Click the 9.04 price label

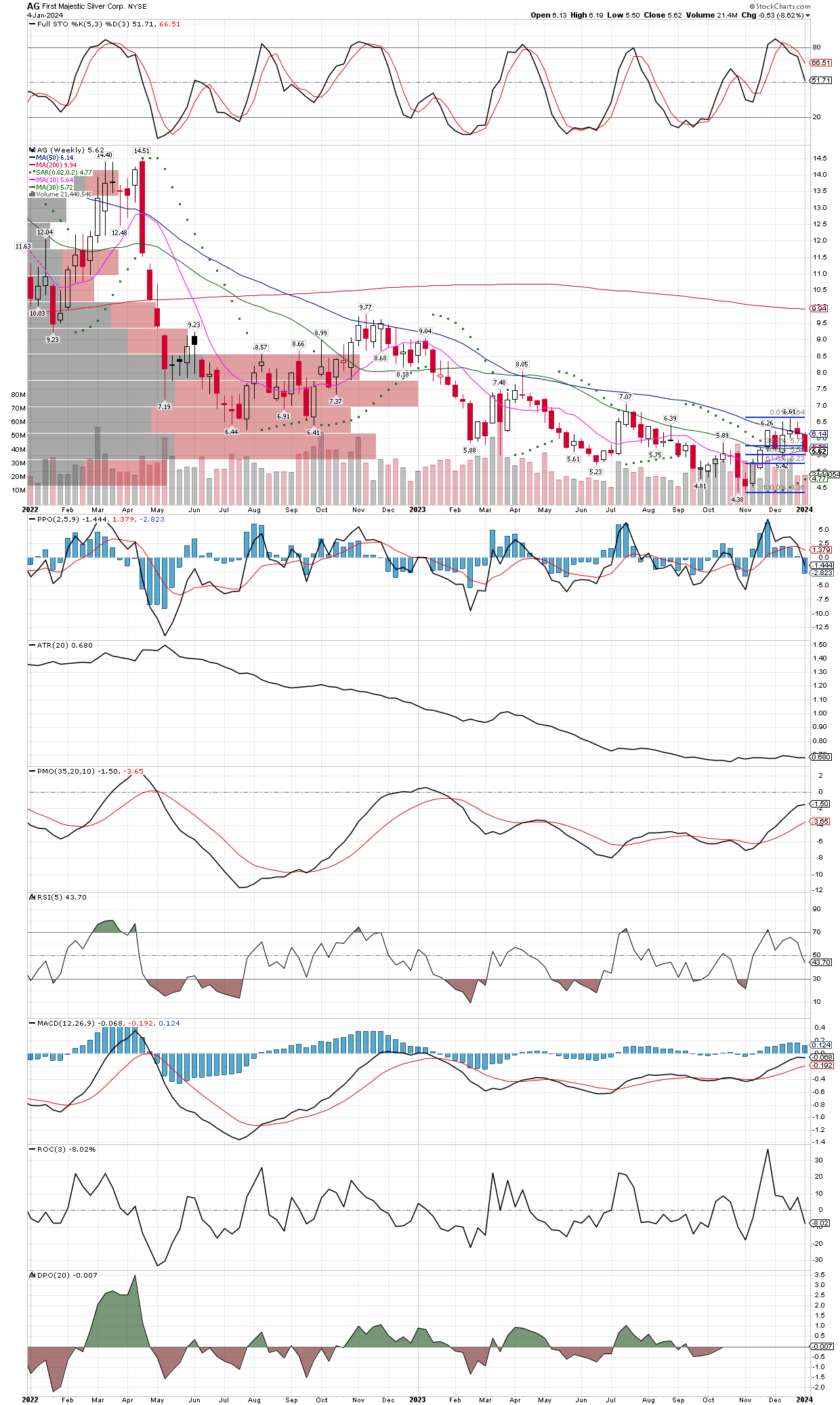[425, 331]
